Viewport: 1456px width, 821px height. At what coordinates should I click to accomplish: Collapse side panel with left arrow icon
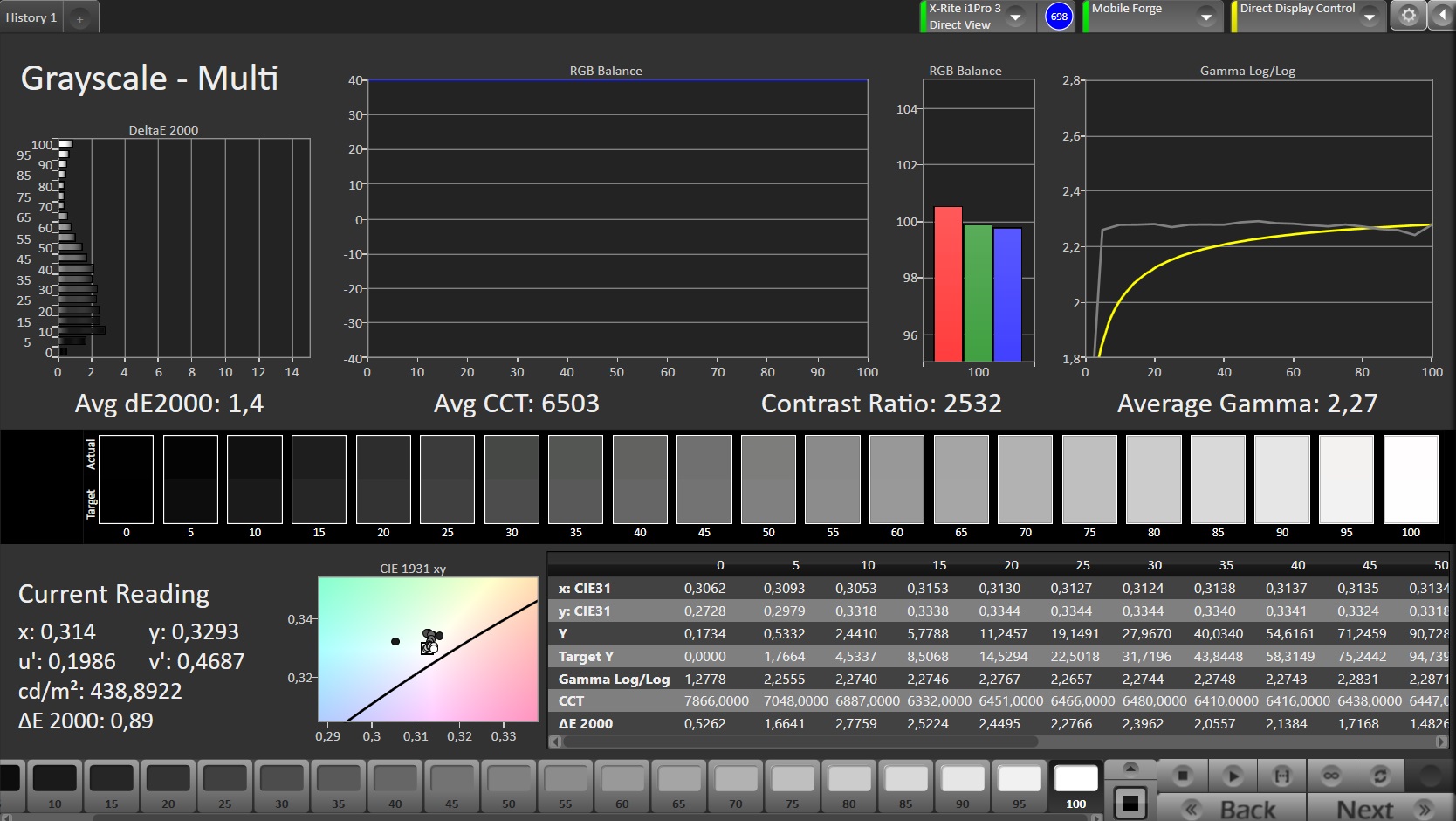pos(1440,16)
